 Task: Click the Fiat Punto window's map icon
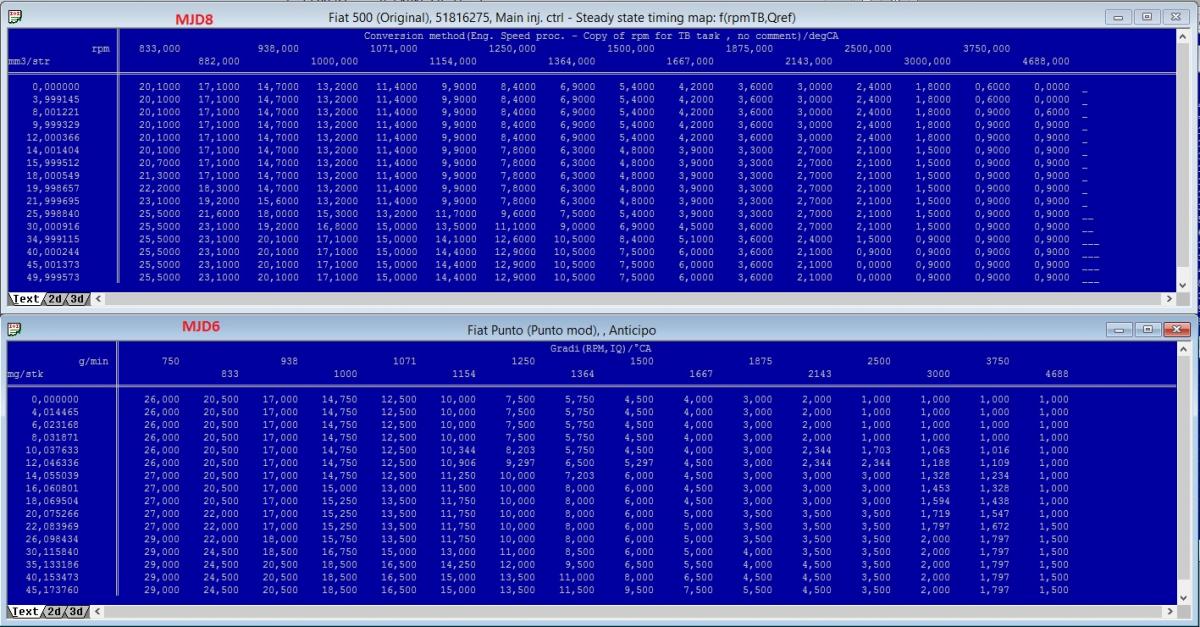coord(14,329)
